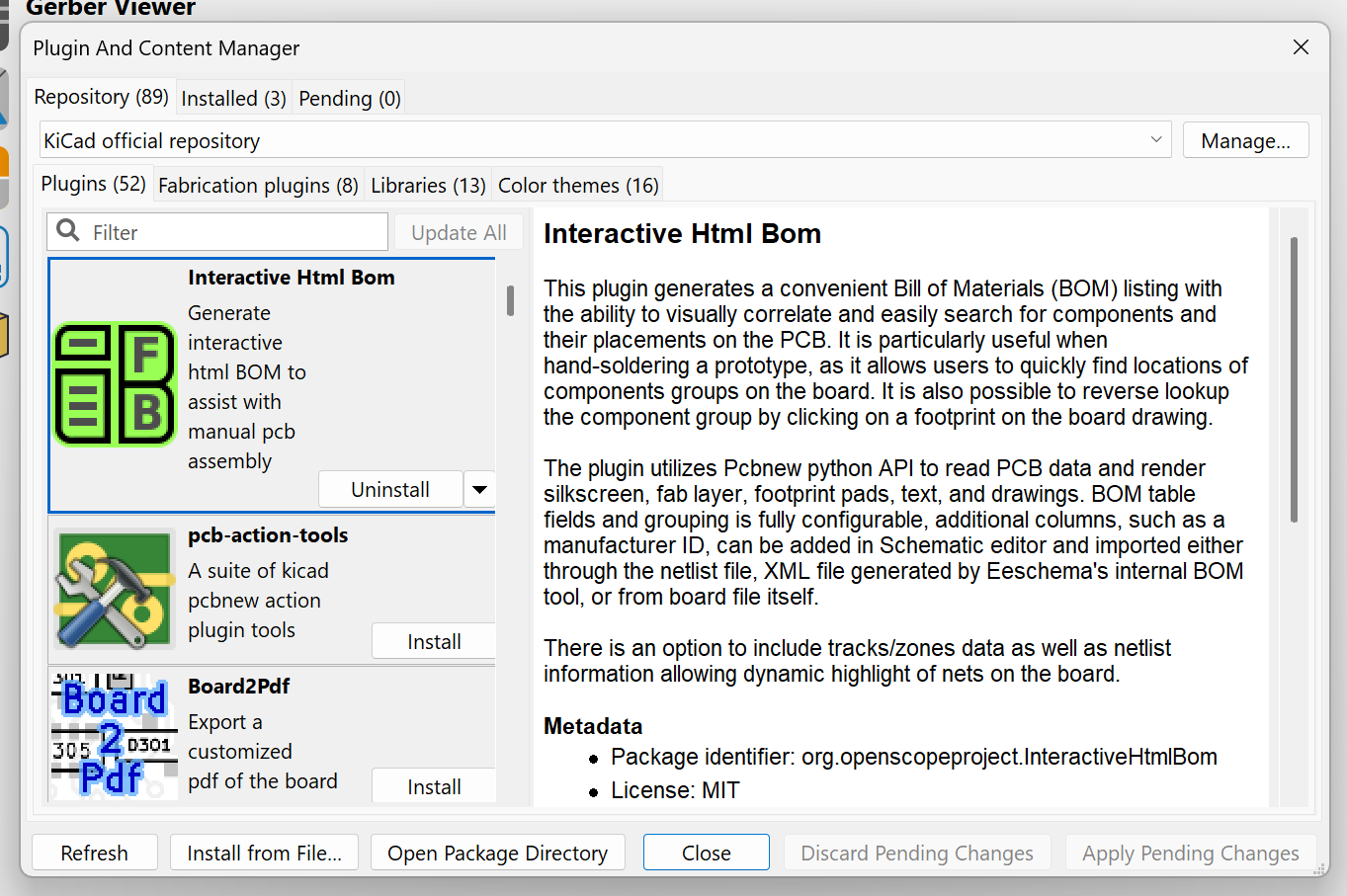Select the Fabrication plugins (8) tab
Image resolution: width=1347 pixels, height=896 pixels.
click(x=258, y=186)
